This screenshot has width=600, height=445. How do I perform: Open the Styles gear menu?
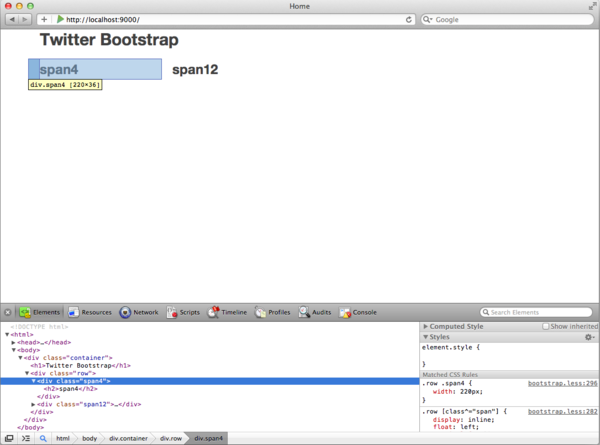[589, 337]
